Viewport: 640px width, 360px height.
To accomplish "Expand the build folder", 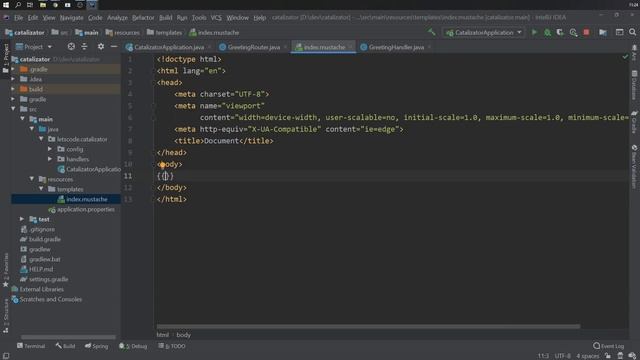I will coord(13,89).
